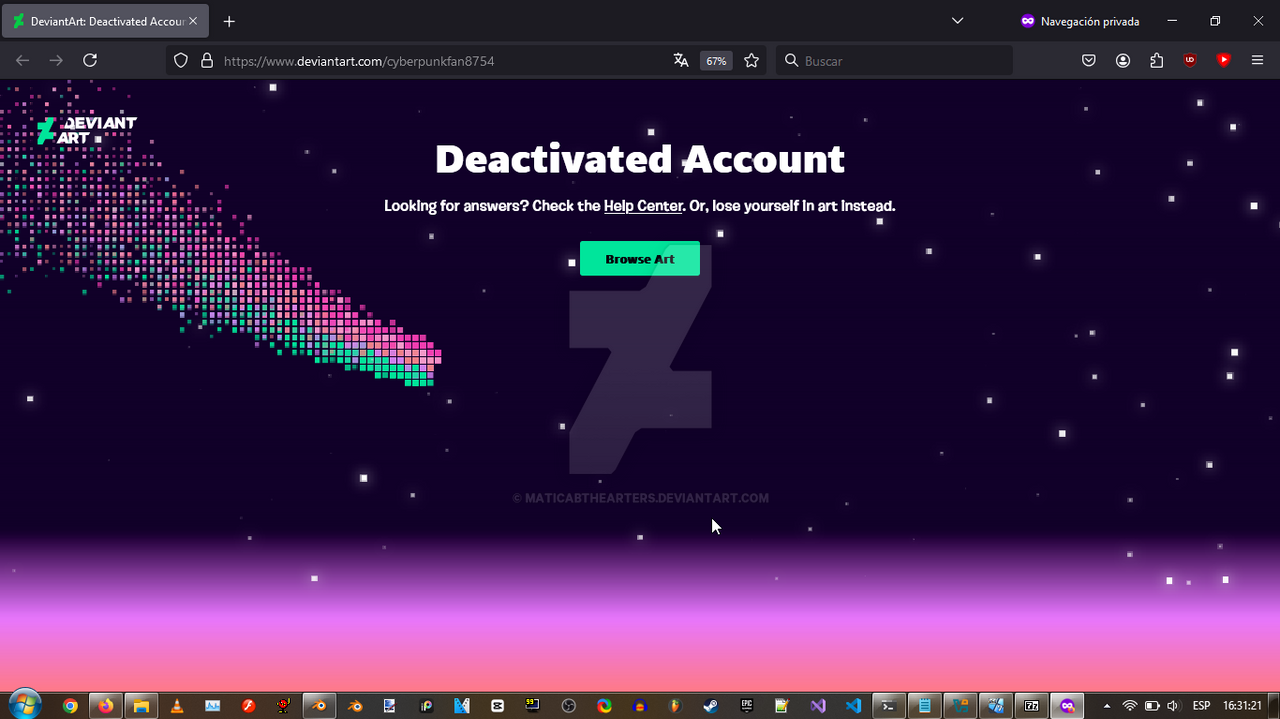
Task: Launch VLC media player from taskbar
Action: [x=177, y=706]
